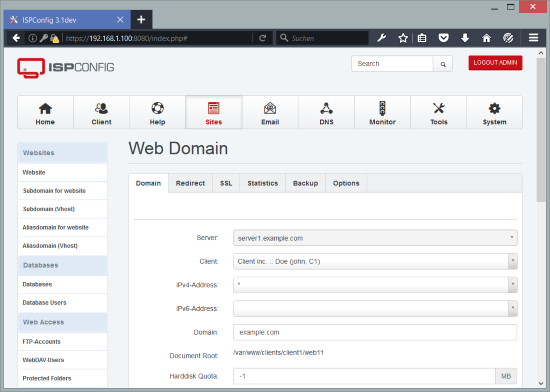Expand the IPv6-Address dropdown

pos(375,308)
